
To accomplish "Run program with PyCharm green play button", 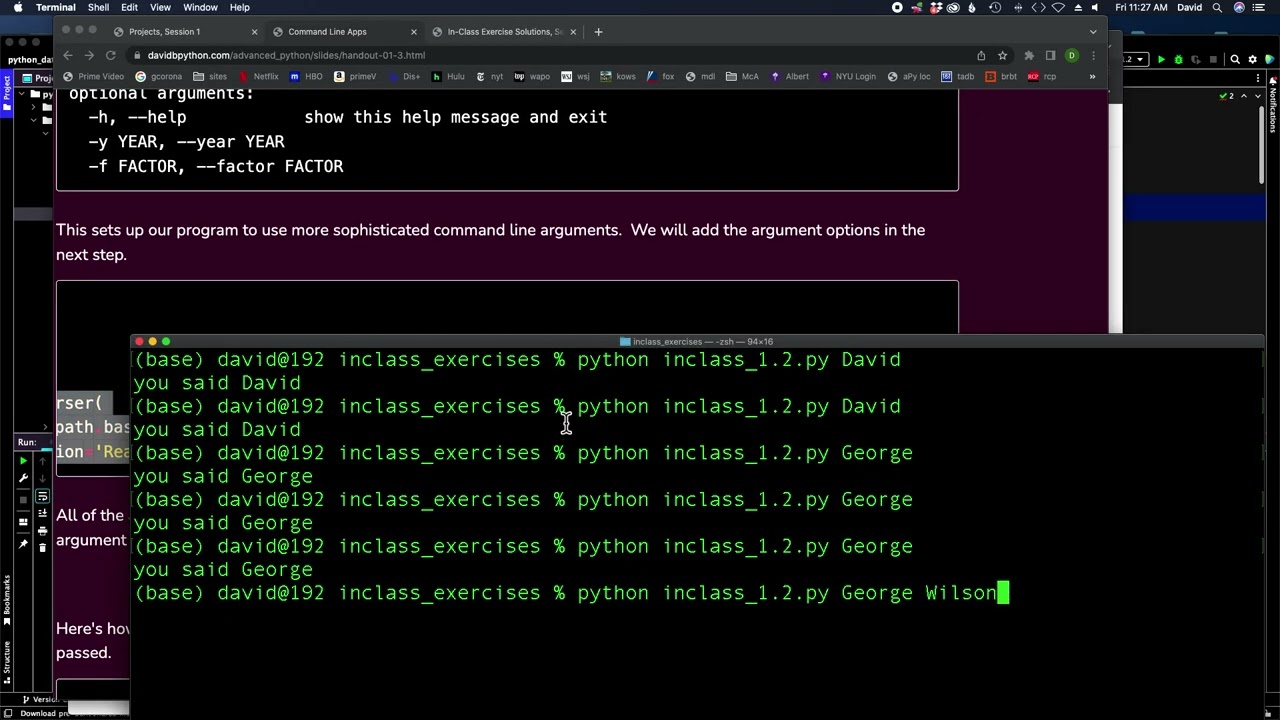I will pyautogui.click(x=1161, y=60).
